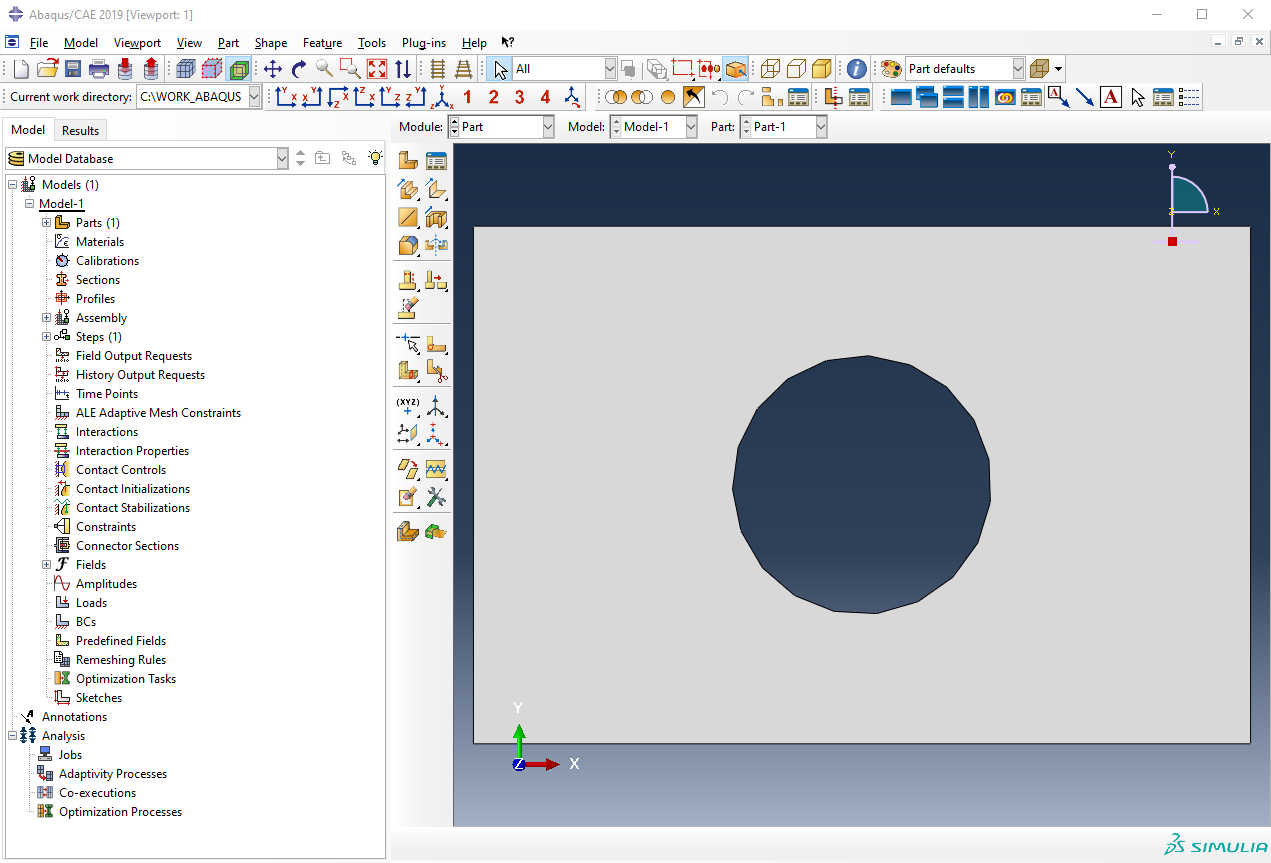Click the Jobs item under Analysis
The height and width of the screenshot is (863, 1271).
coord(70,755)
